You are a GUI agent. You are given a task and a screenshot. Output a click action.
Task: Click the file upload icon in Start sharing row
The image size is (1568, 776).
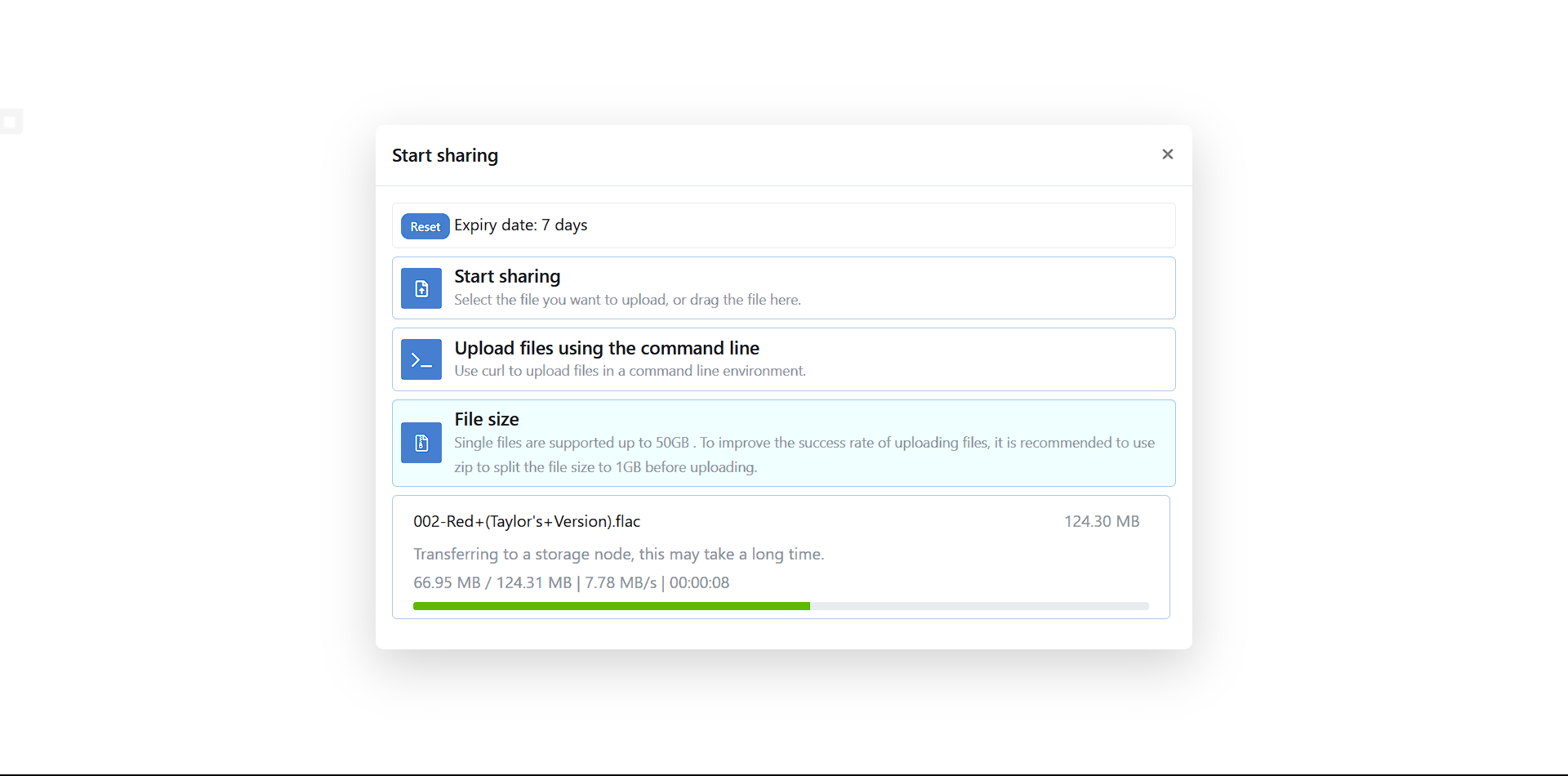coord(421,288)
